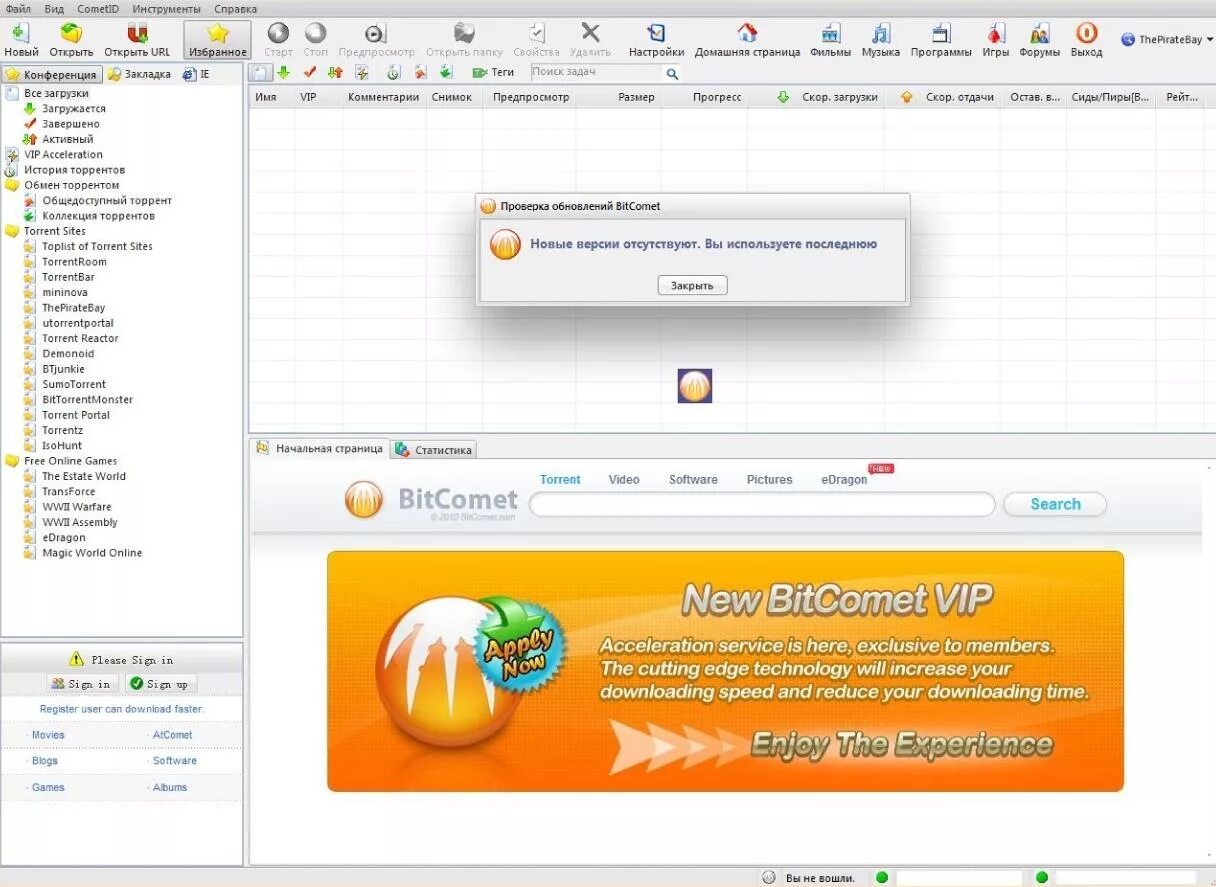Click the active up-down arrows filter icon
This screenshot has height=887, width=1216.
(x=335, y=72)
